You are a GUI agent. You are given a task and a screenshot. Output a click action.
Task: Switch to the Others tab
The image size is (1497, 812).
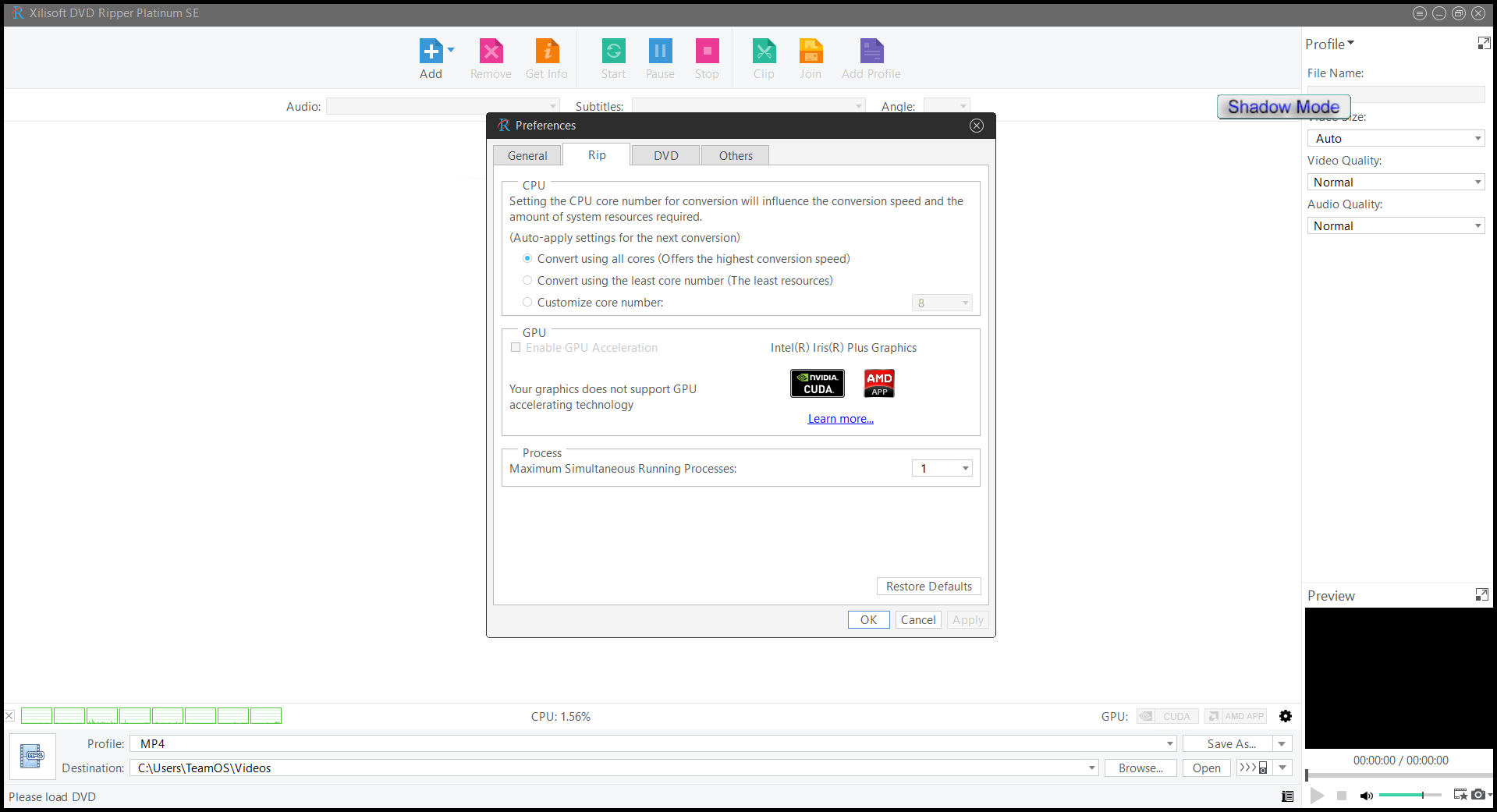click(x=736, y=155)
